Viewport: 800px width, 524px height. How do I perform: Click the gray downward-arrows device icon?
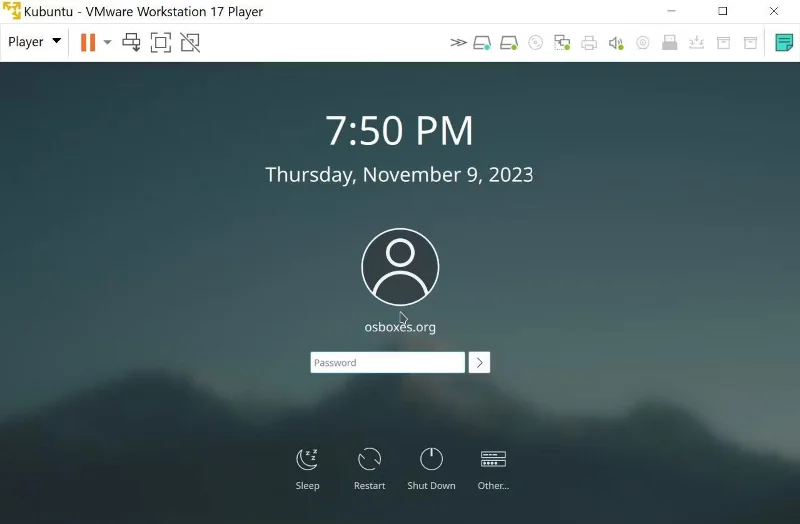click(696, 42)
